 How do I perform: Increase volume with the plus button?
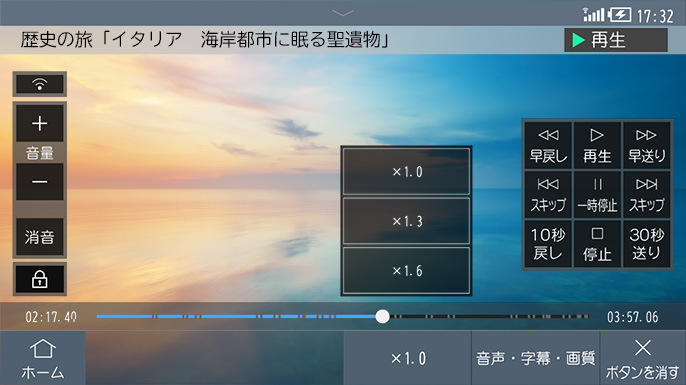40,123
